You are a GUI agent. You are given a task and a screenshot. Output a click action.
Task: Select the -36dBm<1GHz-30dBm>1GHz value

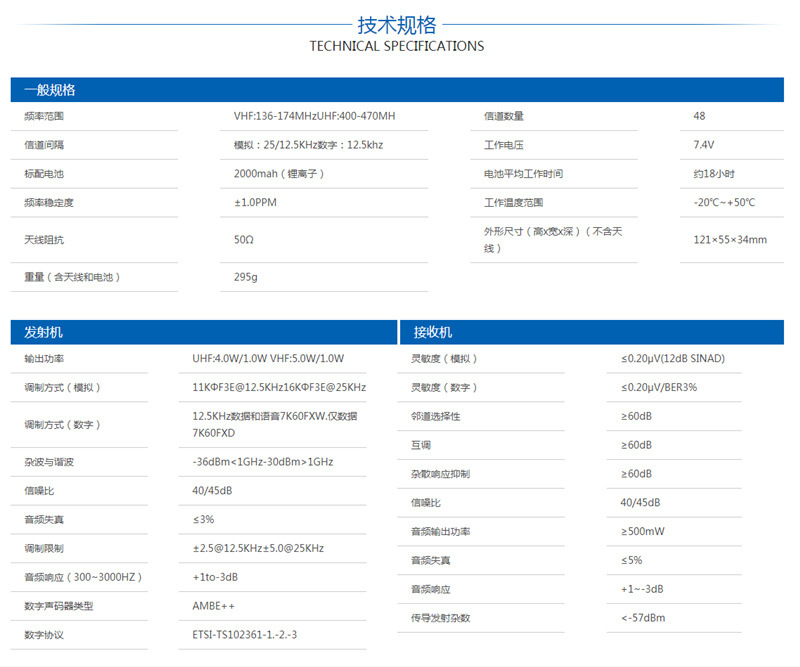(262, 462)
